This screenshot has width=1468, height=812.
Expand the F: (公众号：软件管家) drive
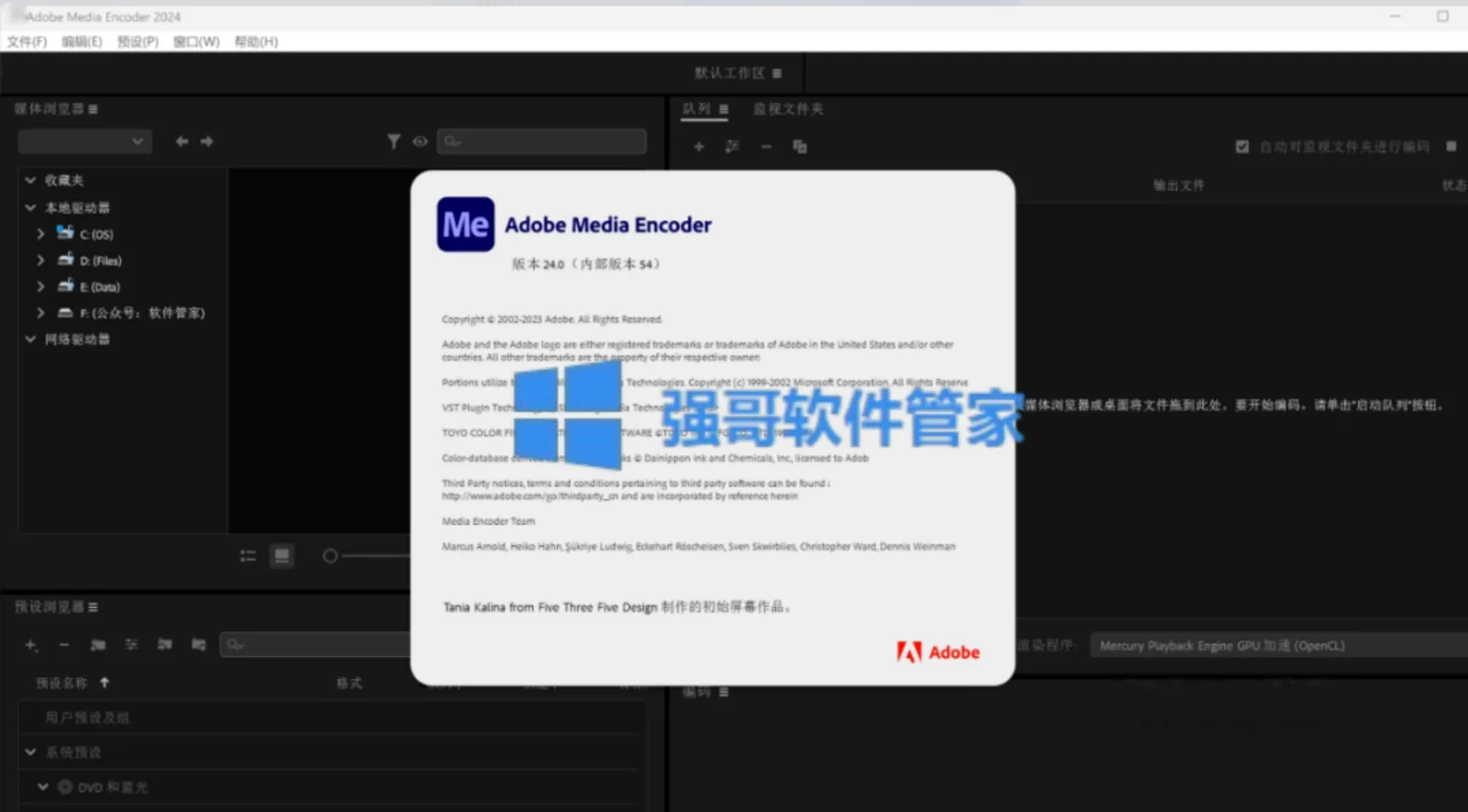coord(40,313)
